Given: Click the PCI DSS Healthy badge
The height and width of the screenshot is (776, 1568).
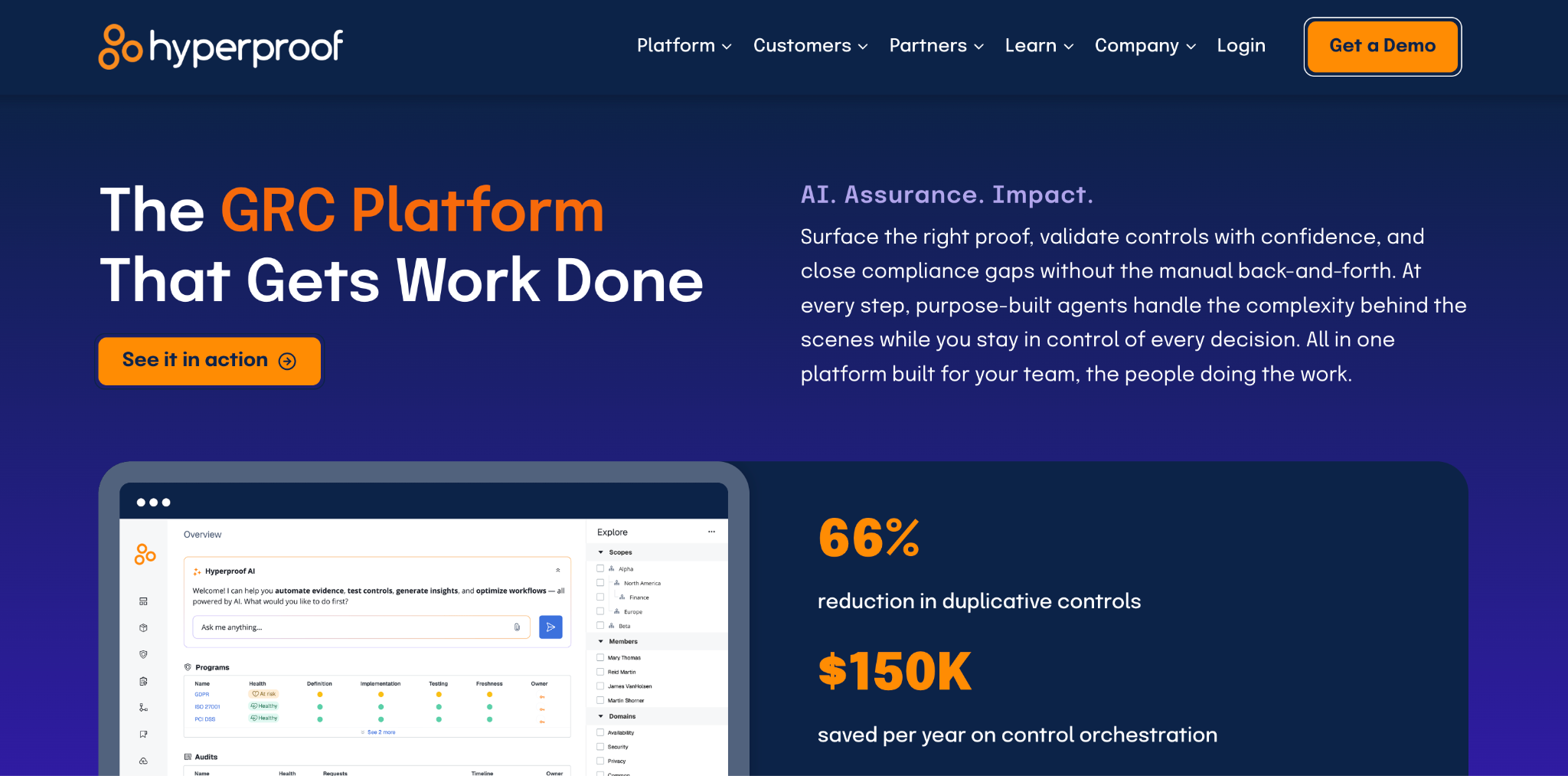Looking at the screenshot, I should (264, 719).
